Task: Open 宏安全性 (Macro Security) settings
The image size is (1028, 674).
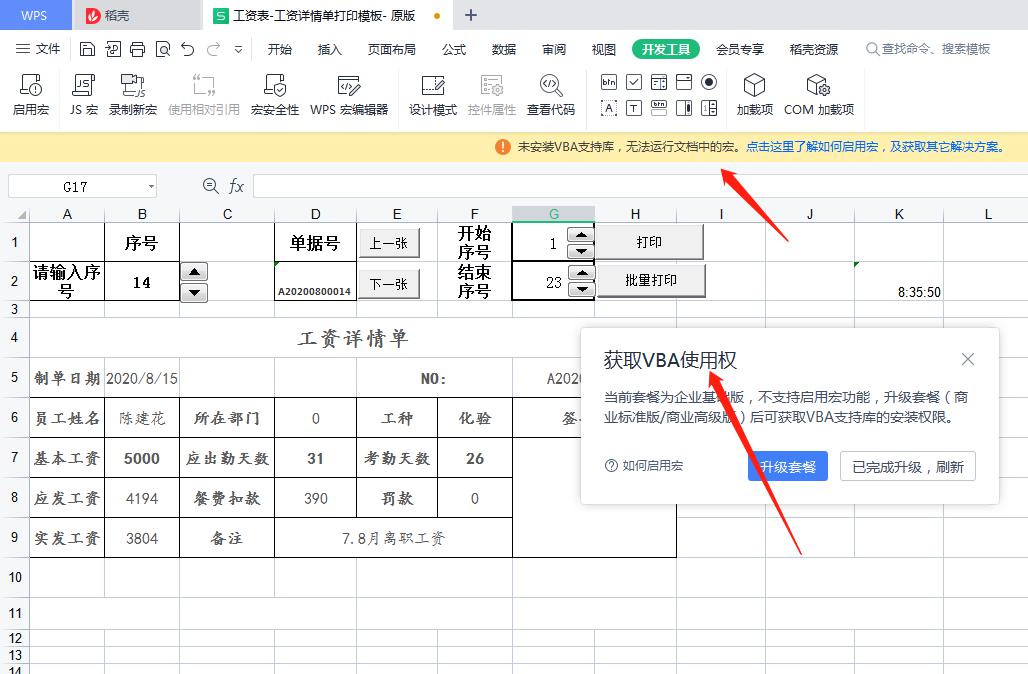Action: point(275,94)
